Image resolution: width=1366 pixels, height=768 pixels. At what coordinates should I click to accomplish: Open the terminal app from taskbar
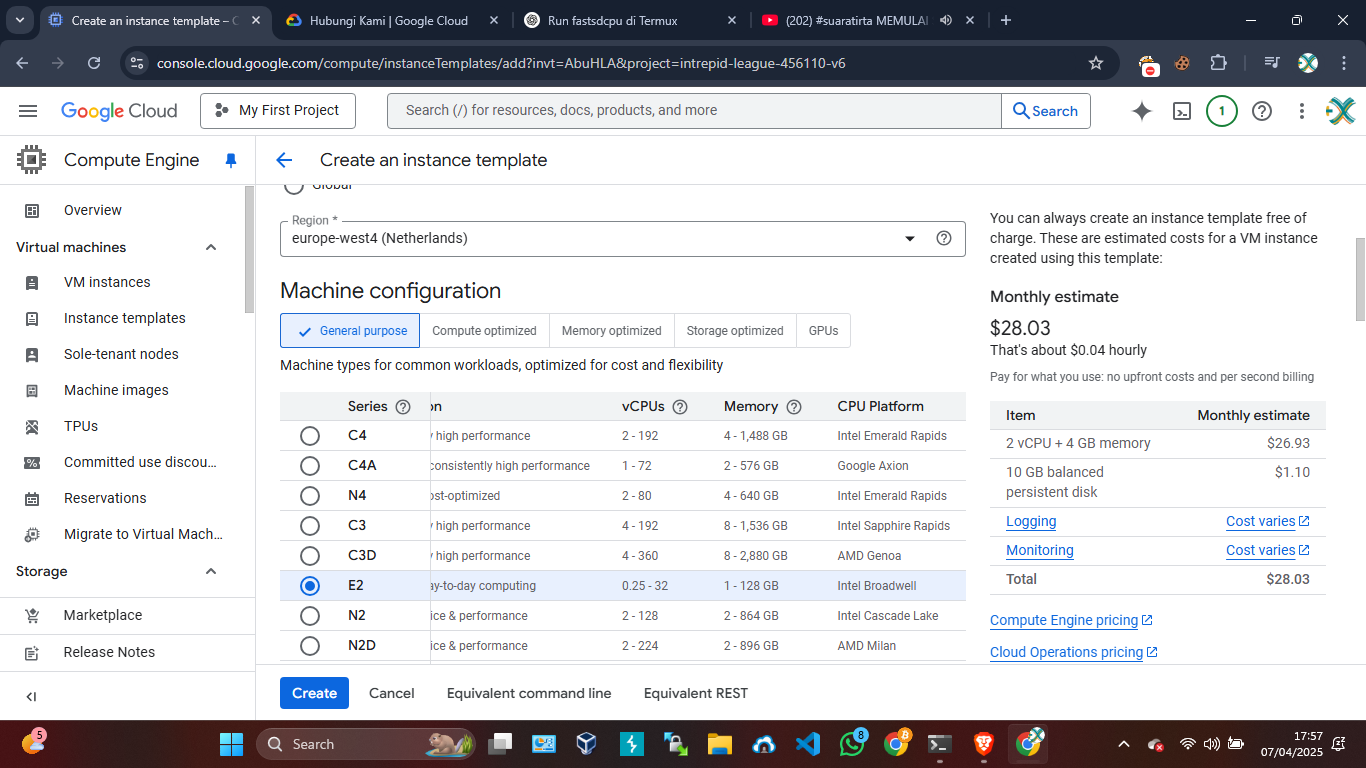(x=940, y=744)
